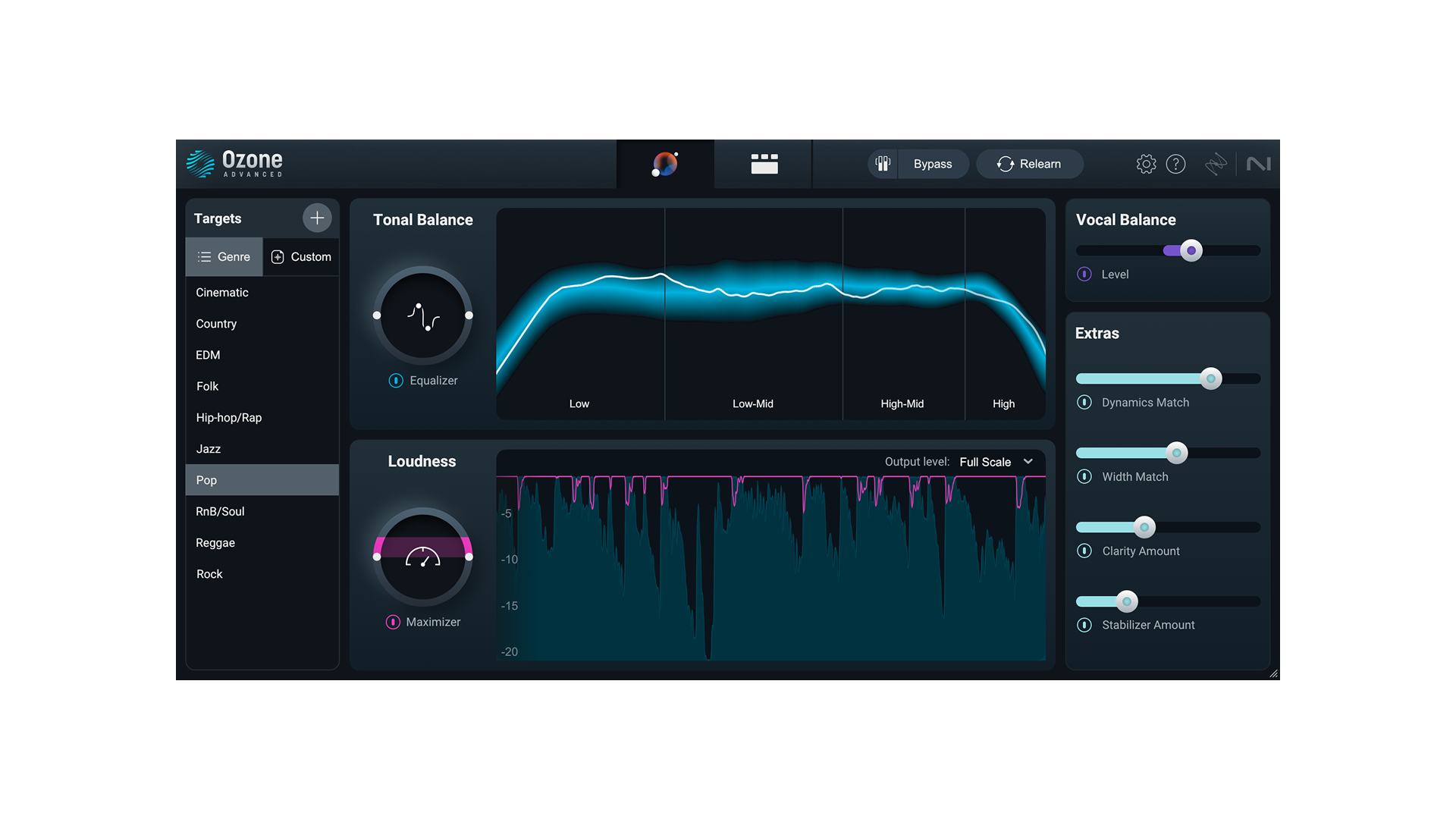1456x819 pixels.
Task: Choose the EDM genre target
Action: point(262,355)
